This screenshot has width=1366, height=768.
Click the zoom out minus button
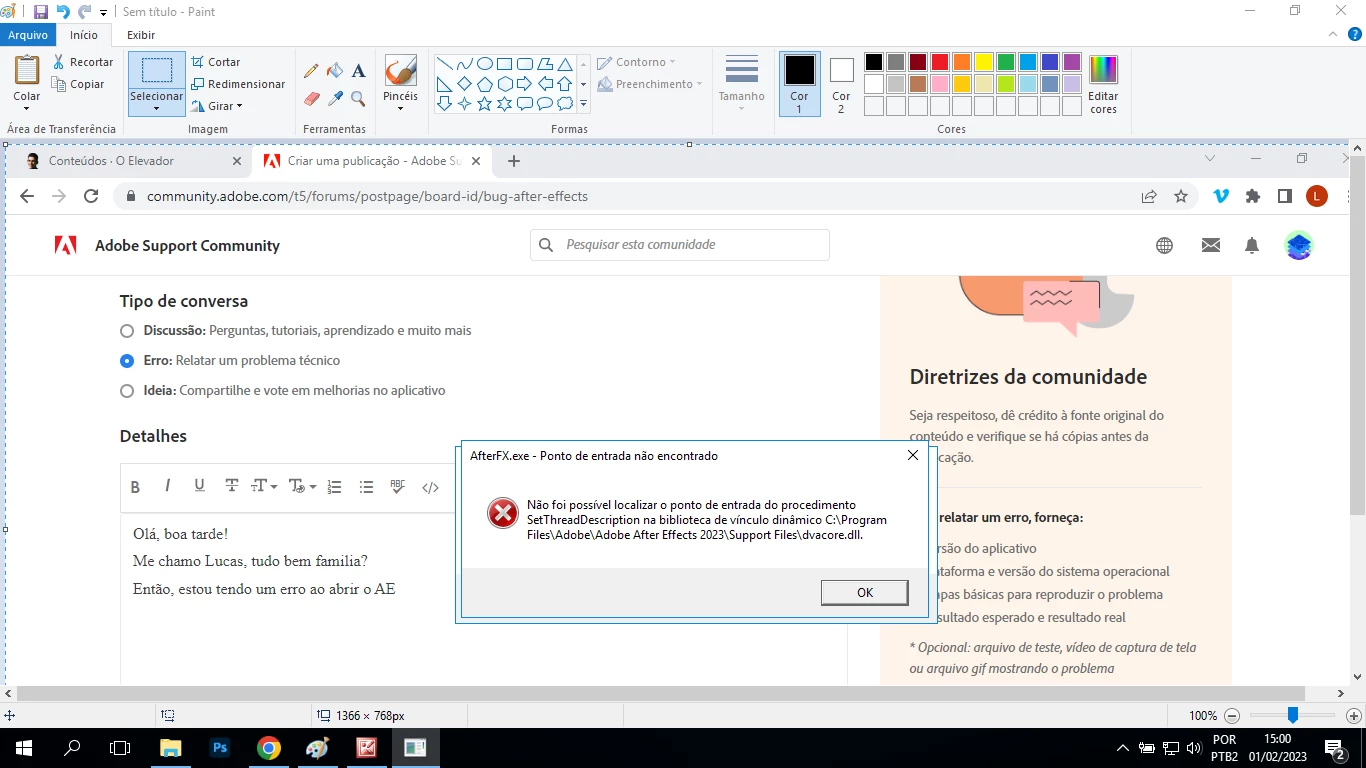1232,716
